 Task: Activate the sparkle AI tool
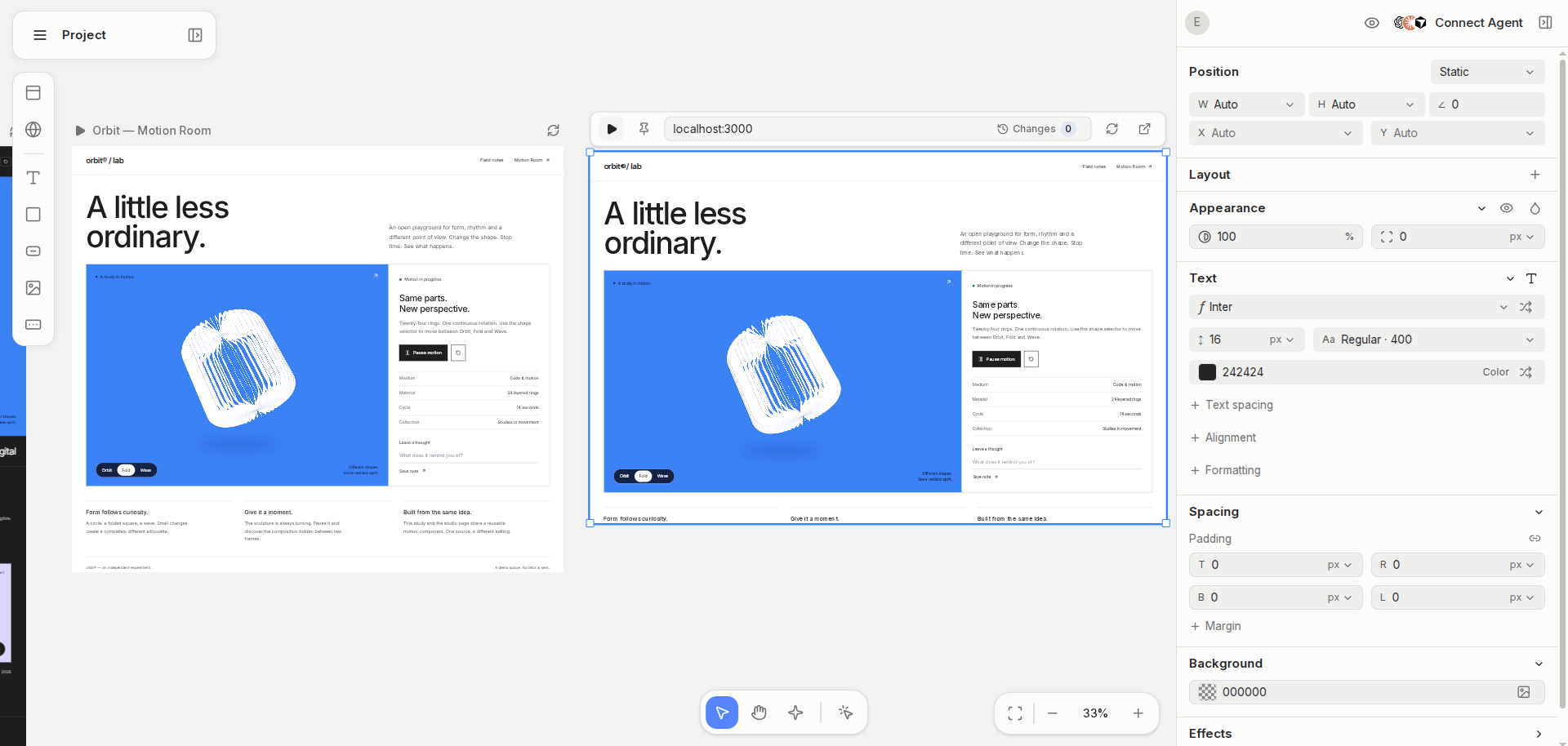pyautogui.click(x=796, y=713)
